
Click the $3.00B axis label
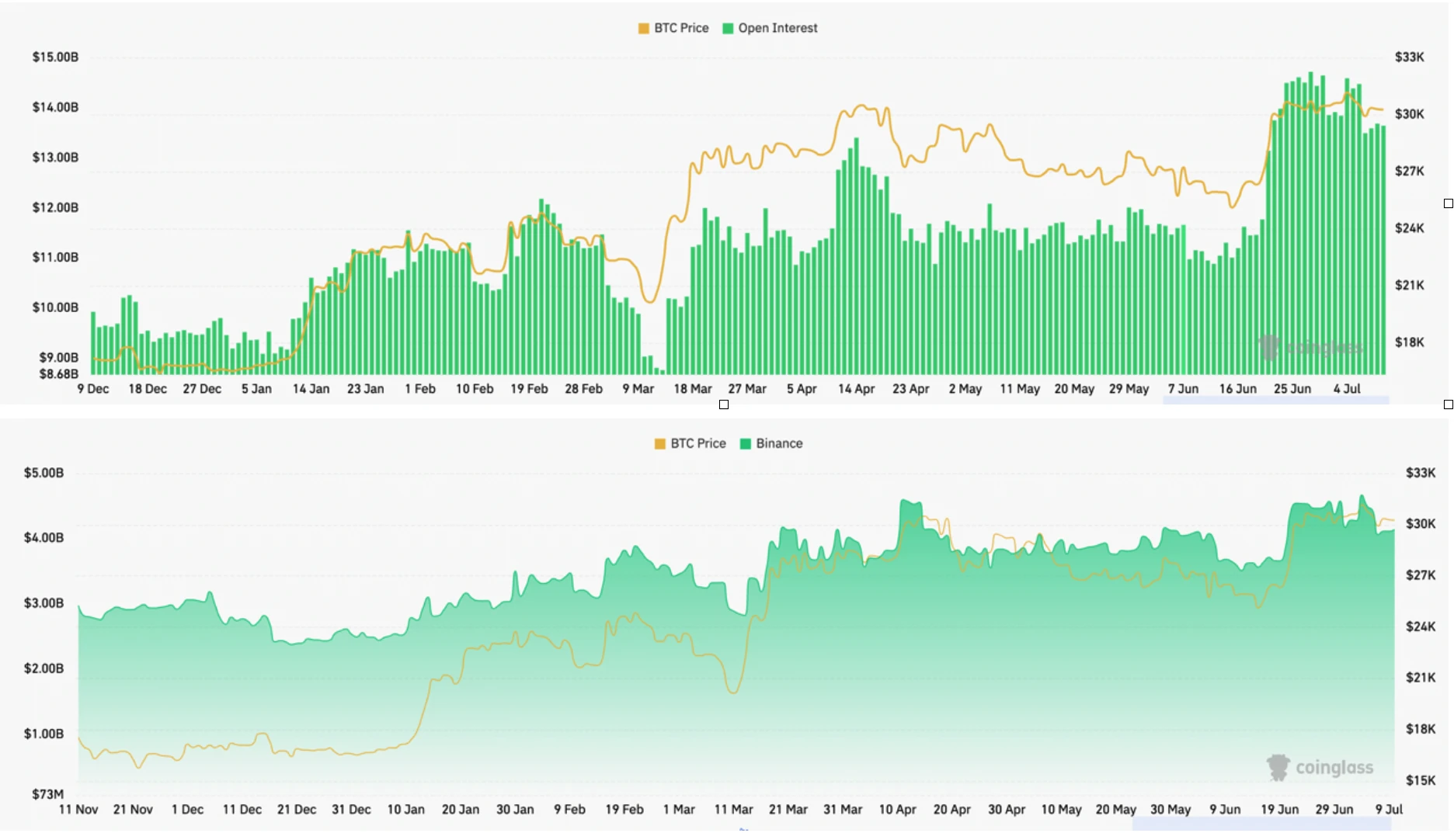(44, 602)
